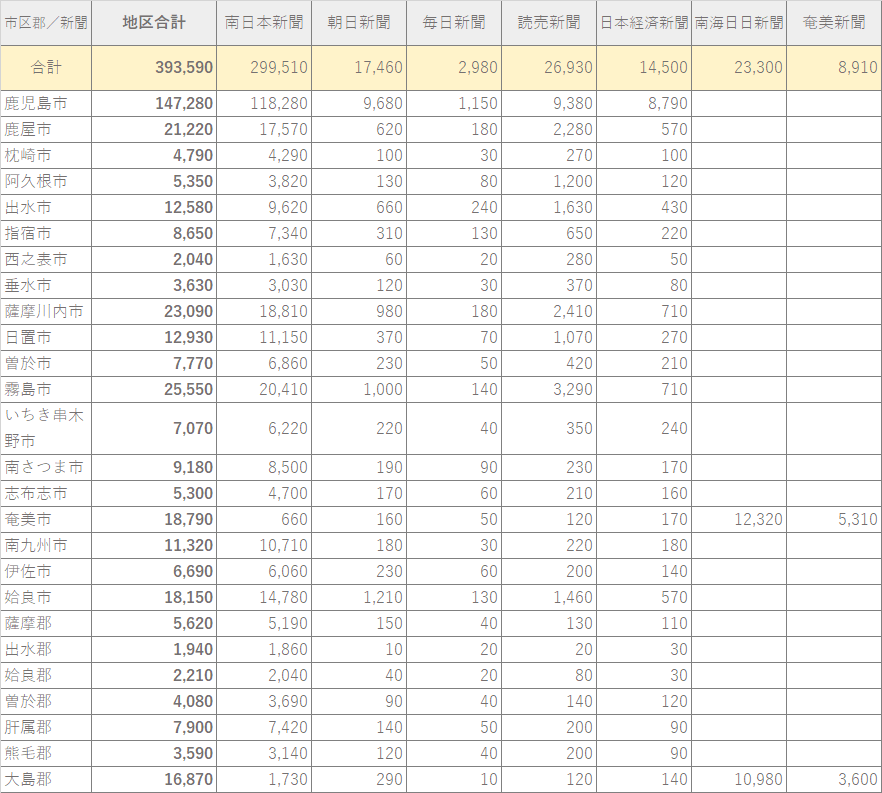Select total cell 2,980
The image size is (882, 793).
(x=478, y=67)
